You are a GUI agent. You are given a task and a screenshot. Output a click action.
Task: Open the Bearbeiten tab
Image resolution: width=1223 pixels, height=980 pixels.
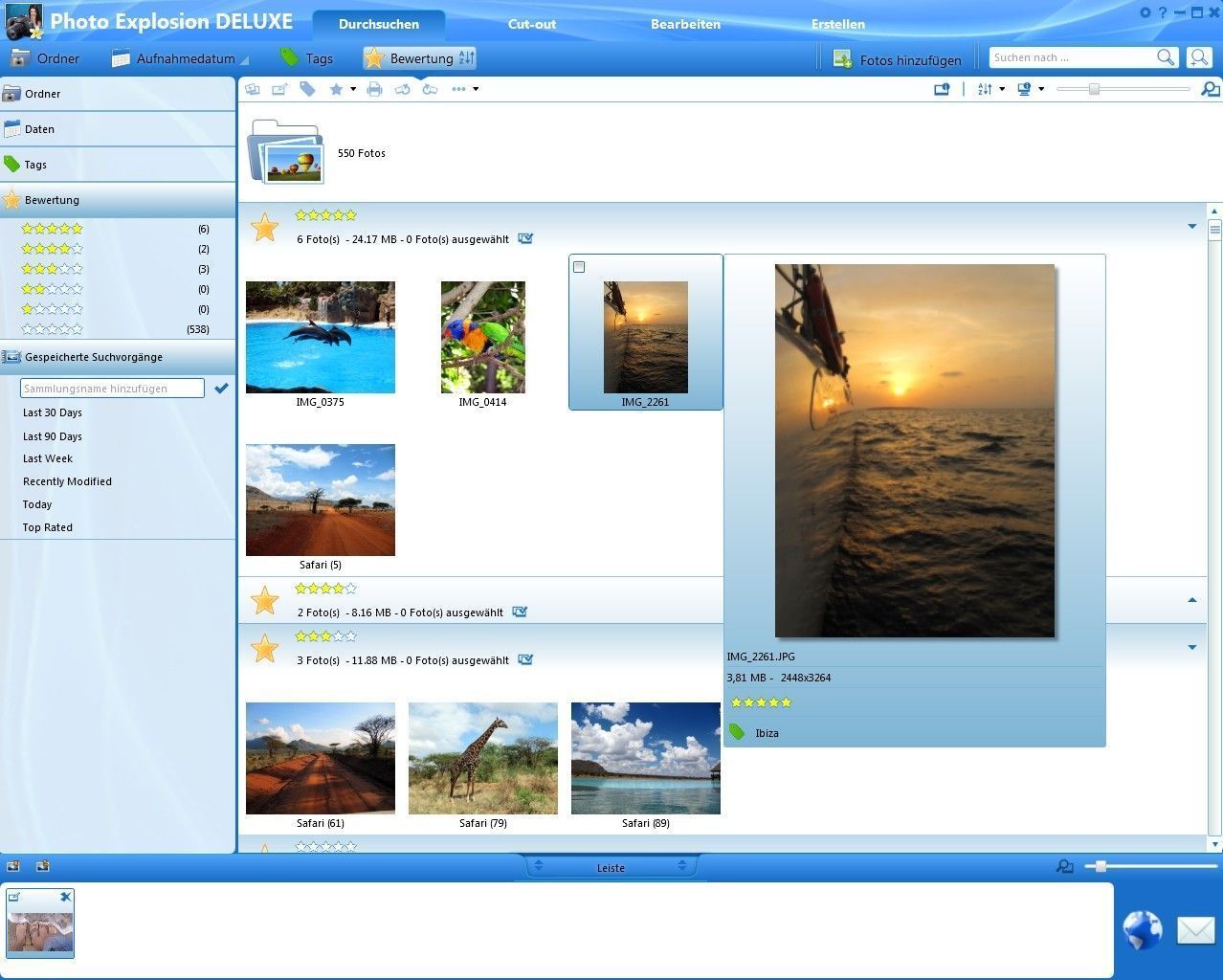[685, 24]
